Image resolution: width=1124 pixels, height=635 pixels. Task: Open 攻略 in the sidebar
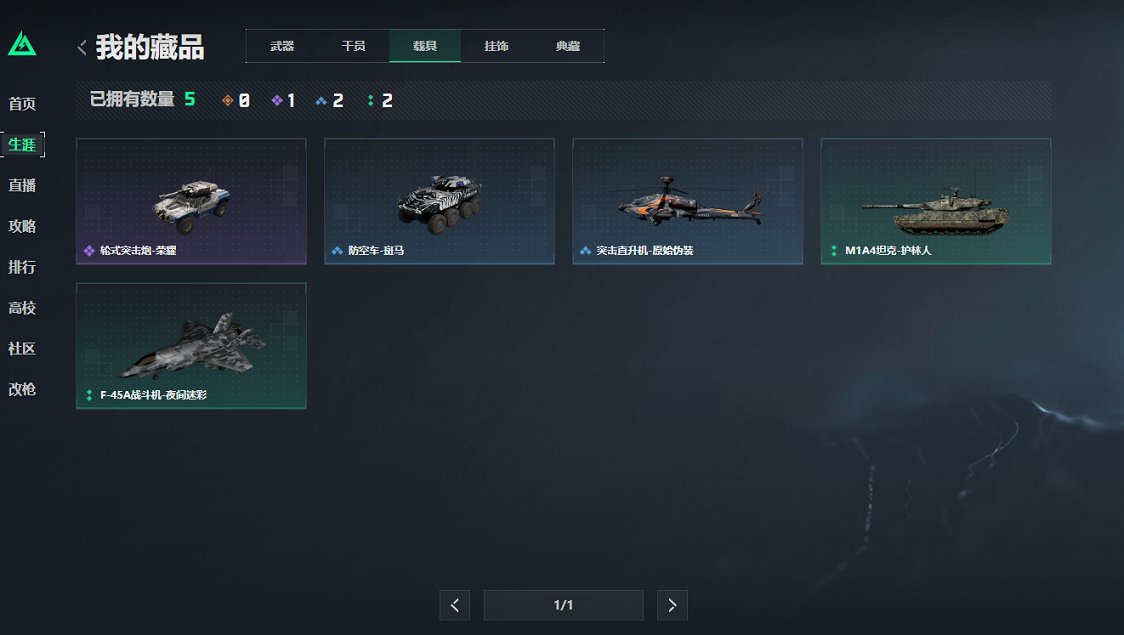22,226
